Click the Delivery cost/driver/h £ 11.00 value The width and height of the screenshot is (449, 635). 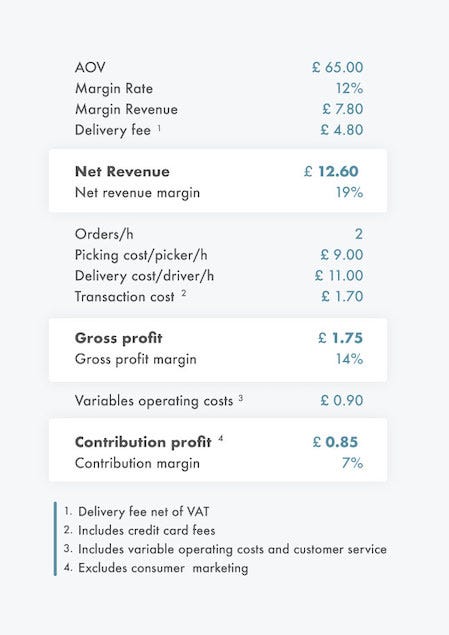[x=339, y=276]
